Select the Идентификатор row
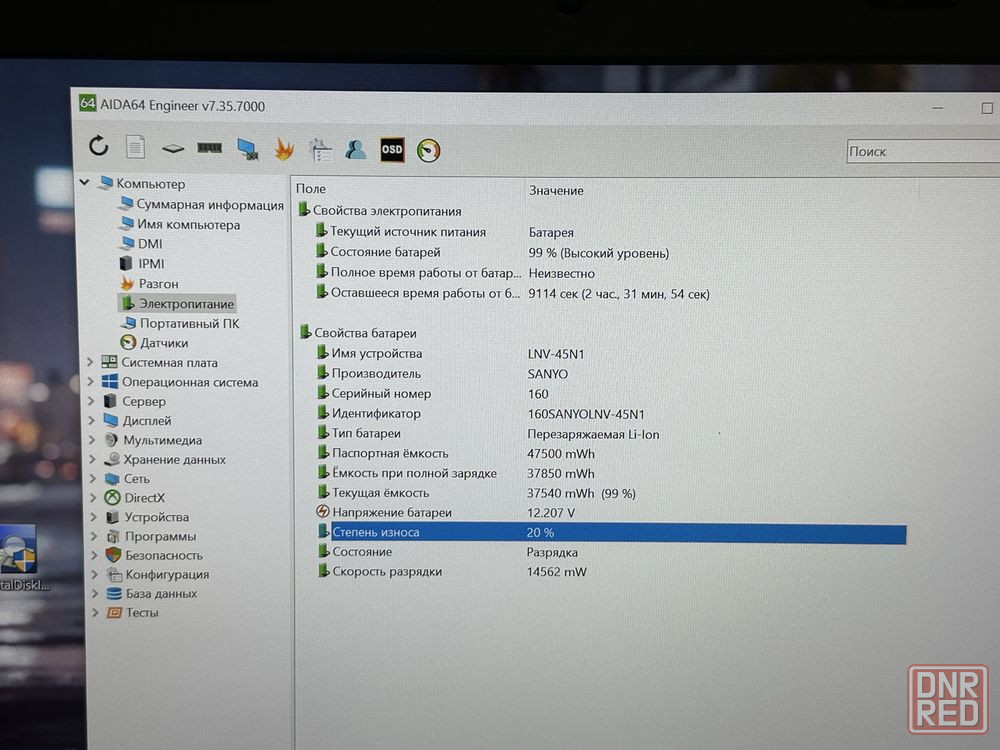The image size is (1000, 750). click(482, 413)
